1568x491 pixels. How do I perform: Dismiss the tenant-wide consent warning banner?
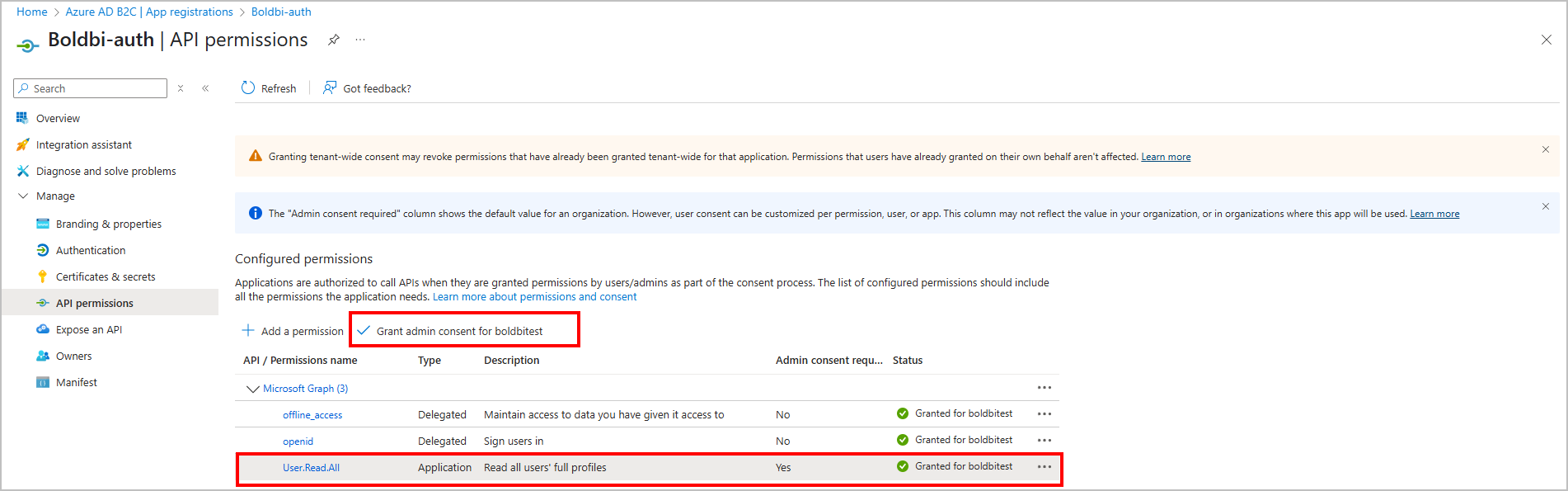click(1546, 149)
